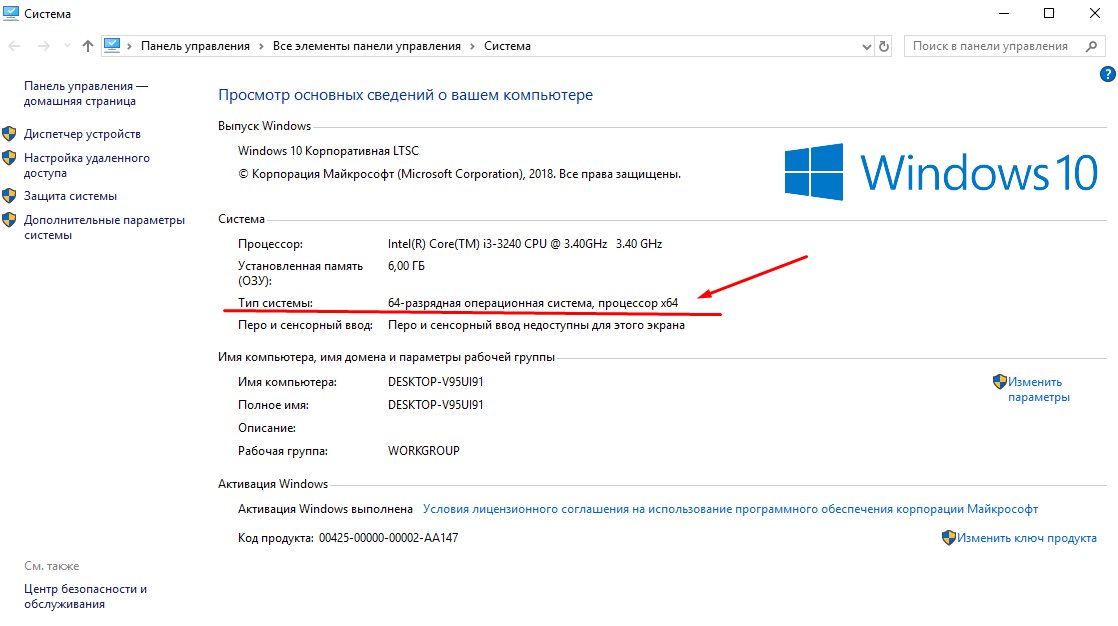The image size is (1118, 626).
Task: Select 'Панель управления' in the breadcrumb
Action: pyautogui.click(x=195, y=46)
